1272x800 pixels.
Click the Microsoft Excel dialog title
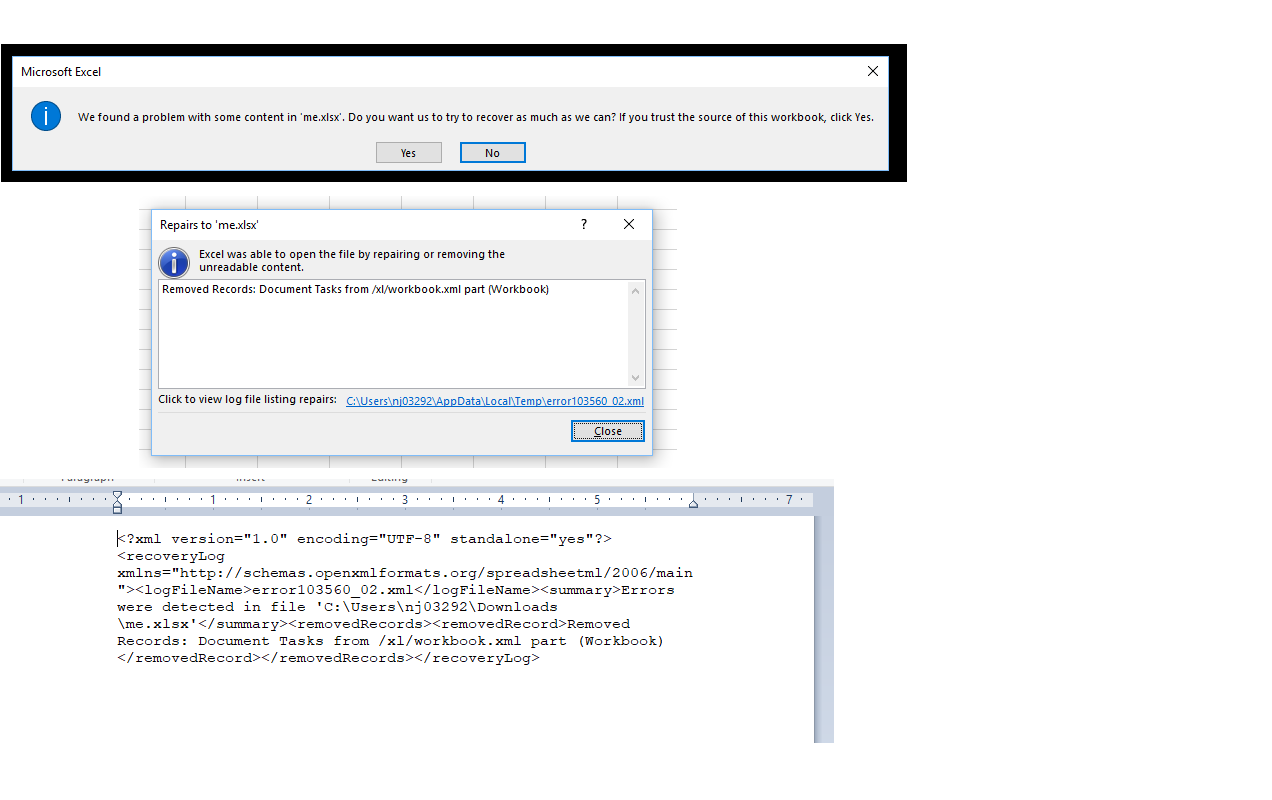coord(61,72)
